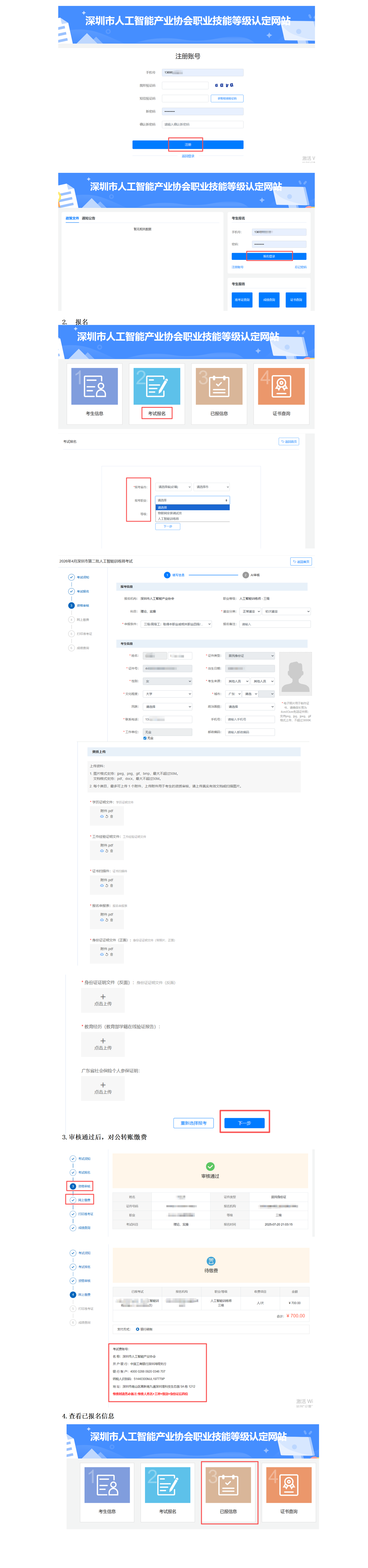Image resolution: width=368 pixels, height=1568 pixels.
Task: Click the 考生信息 icon in the bottom row
Action: [x=107, y=1484]
